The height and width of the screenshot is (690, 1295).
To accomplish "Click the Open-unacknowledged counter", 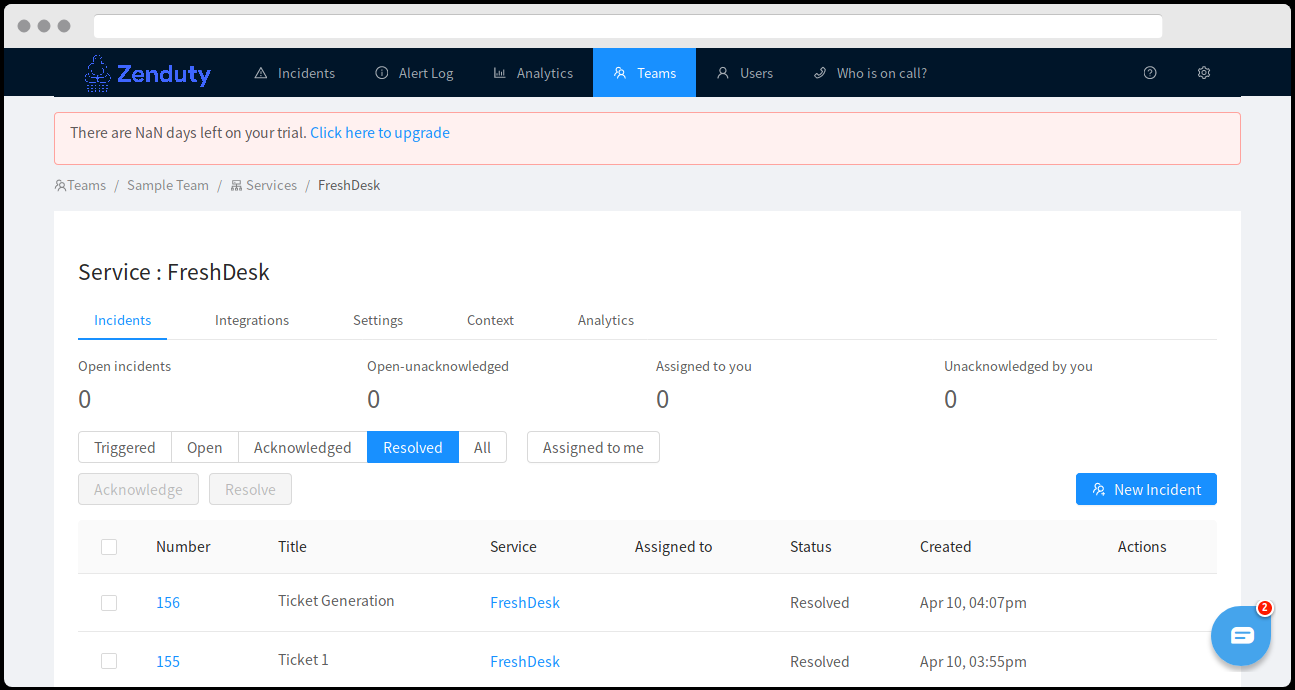I will tap(438, 385).
